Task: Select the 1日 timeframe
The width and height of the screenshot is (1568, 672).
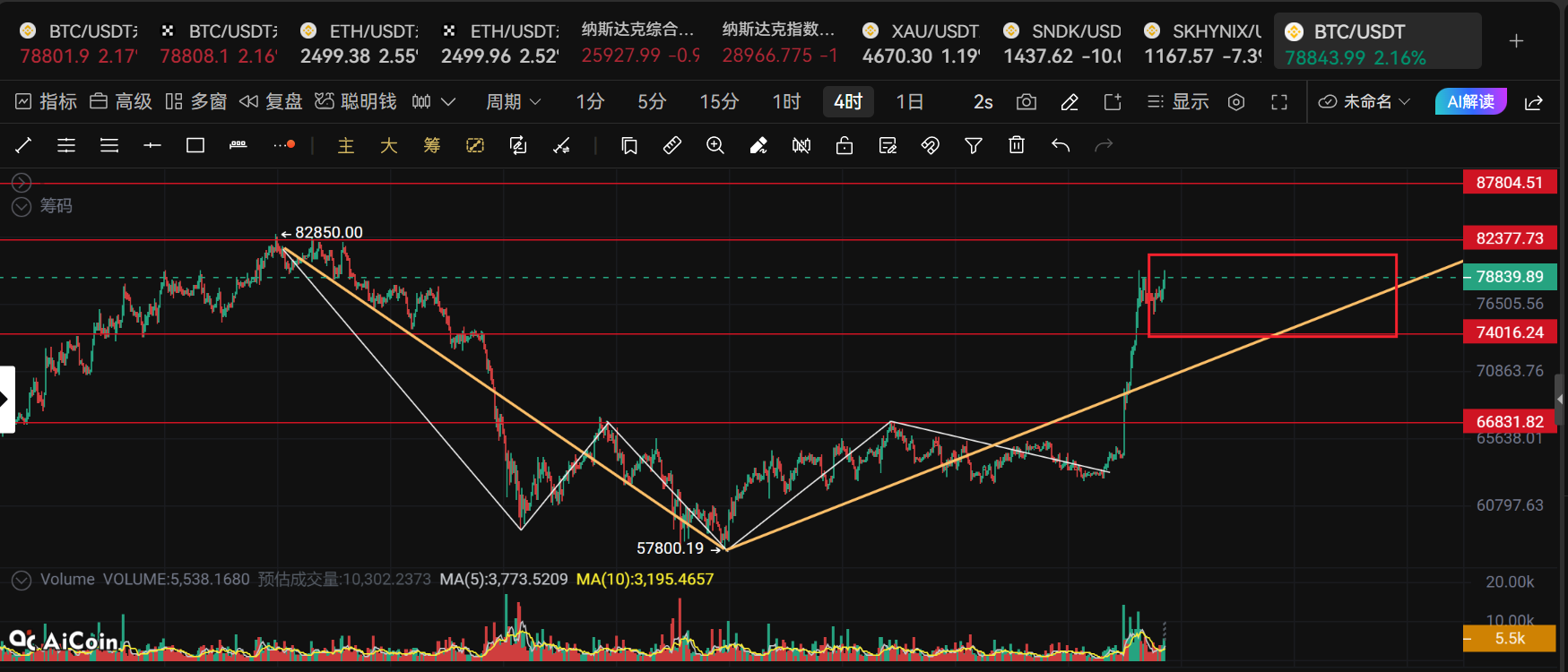Action: click(910, 102)
